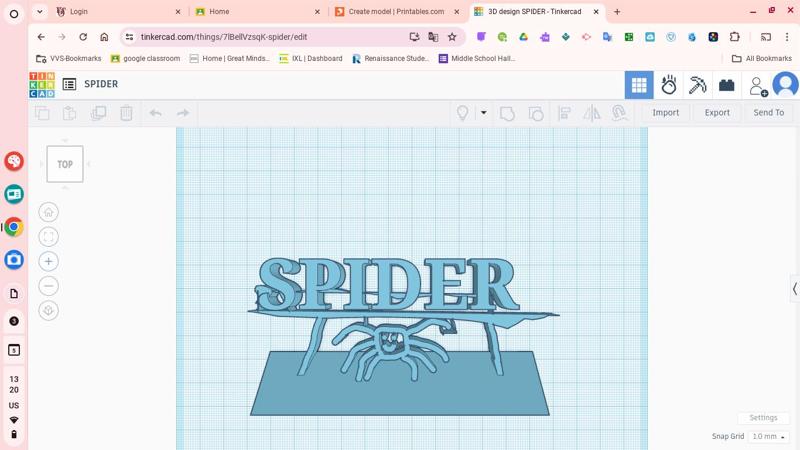800x450 pixels.
Task: Open the google classroom bookmark
Action: tap(145, 59)
